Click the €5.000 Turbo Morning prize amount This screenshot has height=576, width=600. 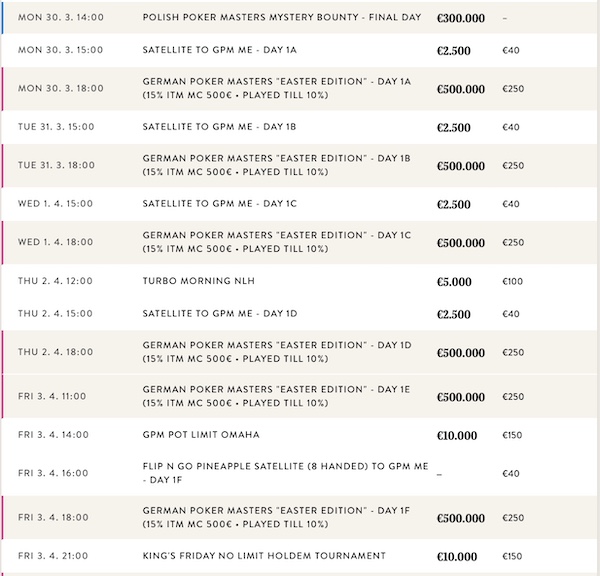pos(454,282)
